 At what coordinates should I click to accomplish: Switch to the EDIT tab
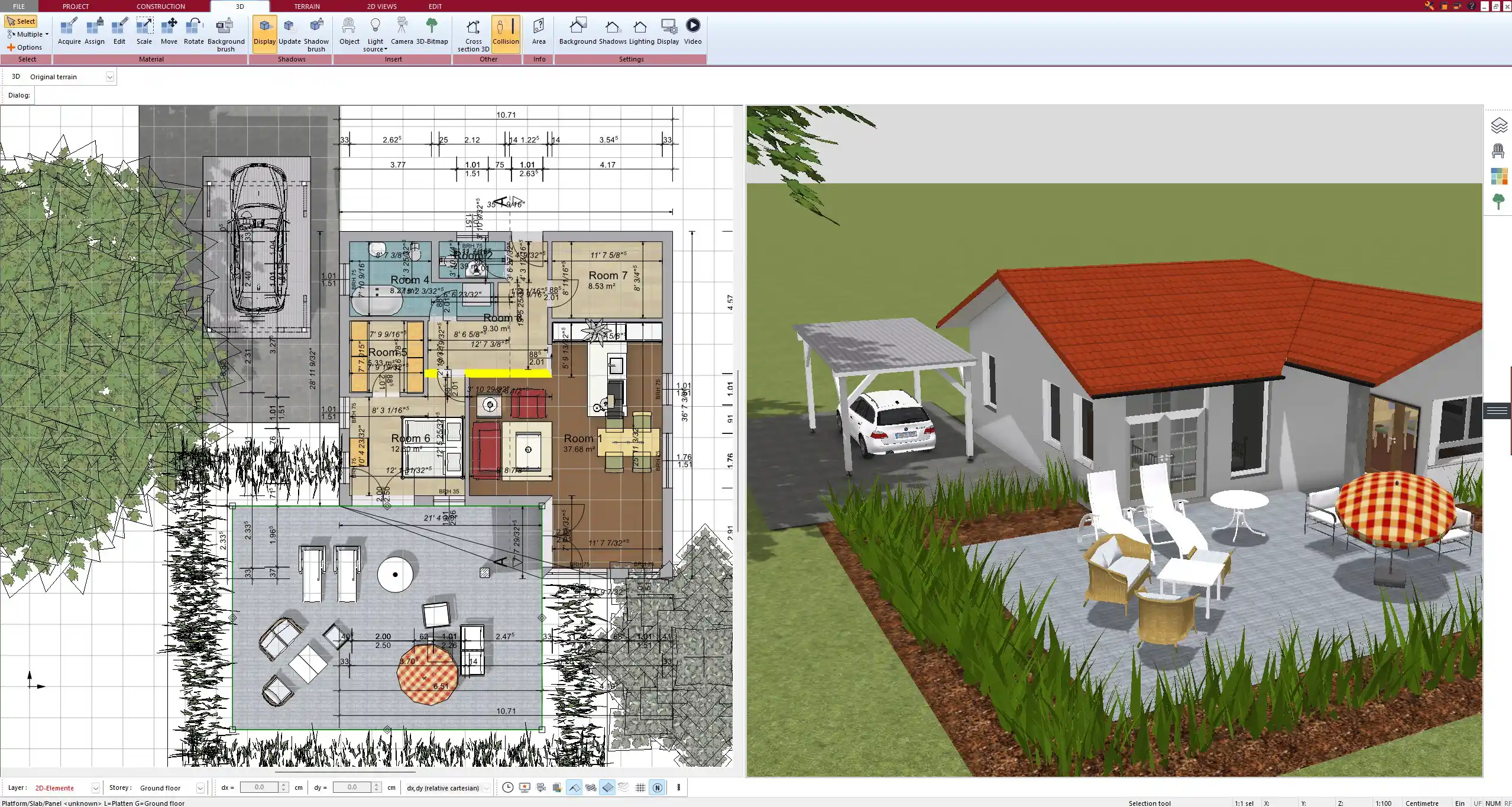coord(435,6)
